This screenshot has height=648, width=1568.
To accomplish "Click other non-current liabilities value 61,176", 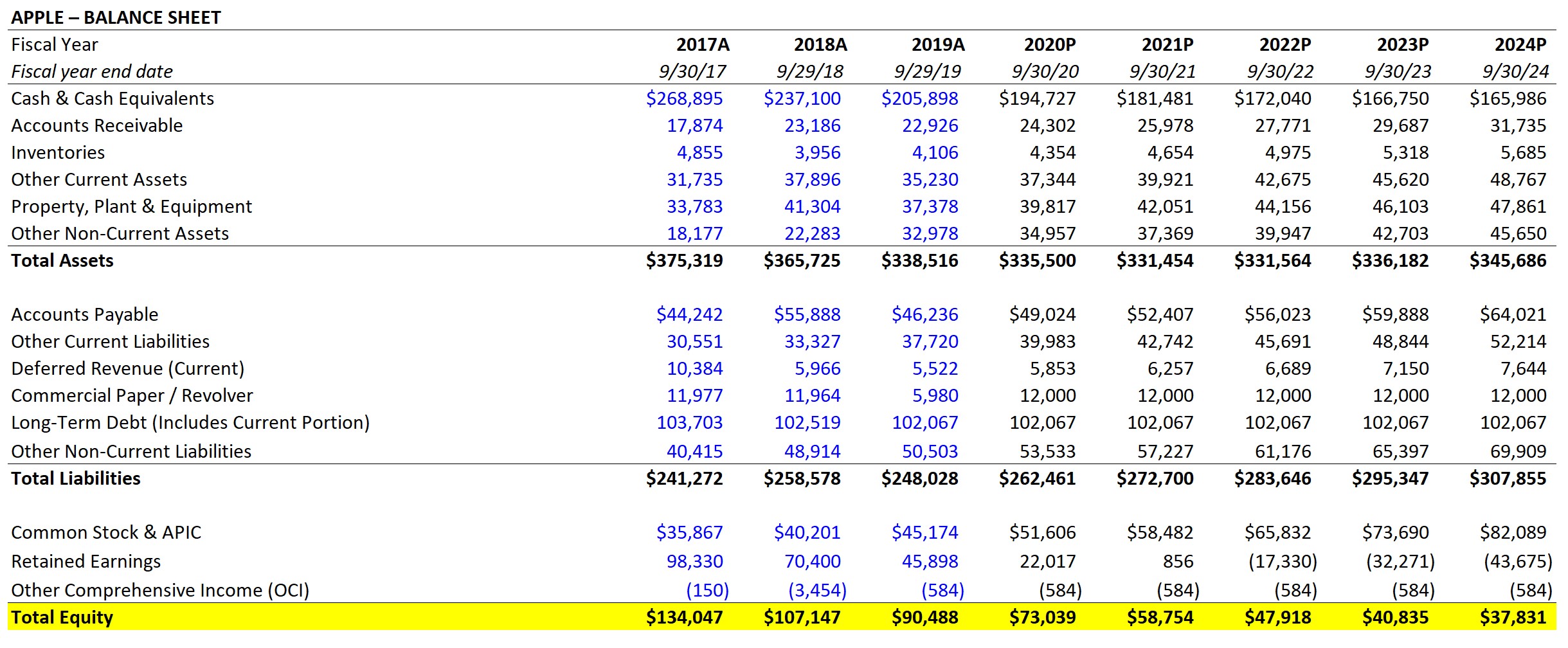I will [x=1283, y=451].
